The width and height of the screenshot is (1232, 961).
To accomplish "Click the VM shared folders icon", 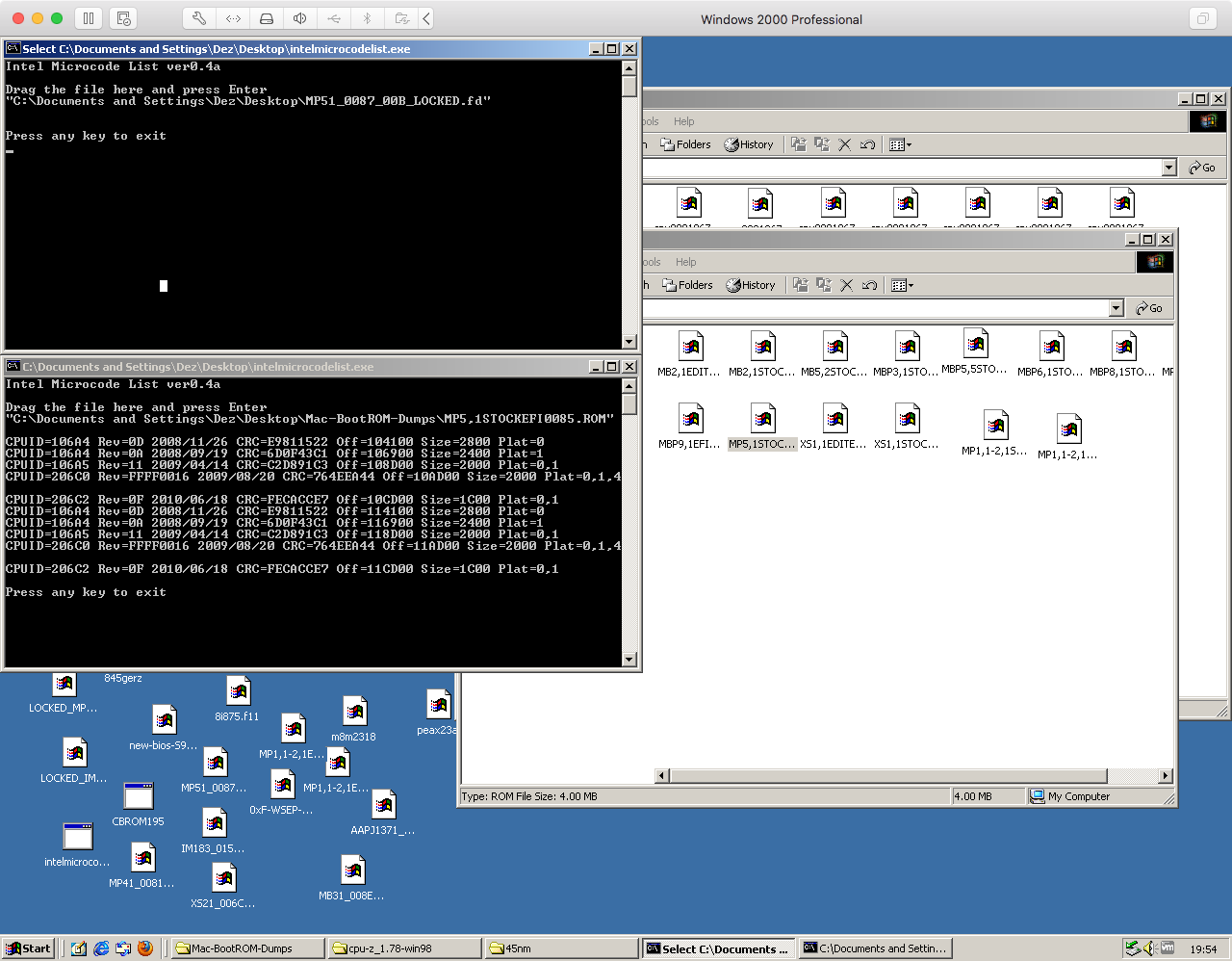I will 401,18.
